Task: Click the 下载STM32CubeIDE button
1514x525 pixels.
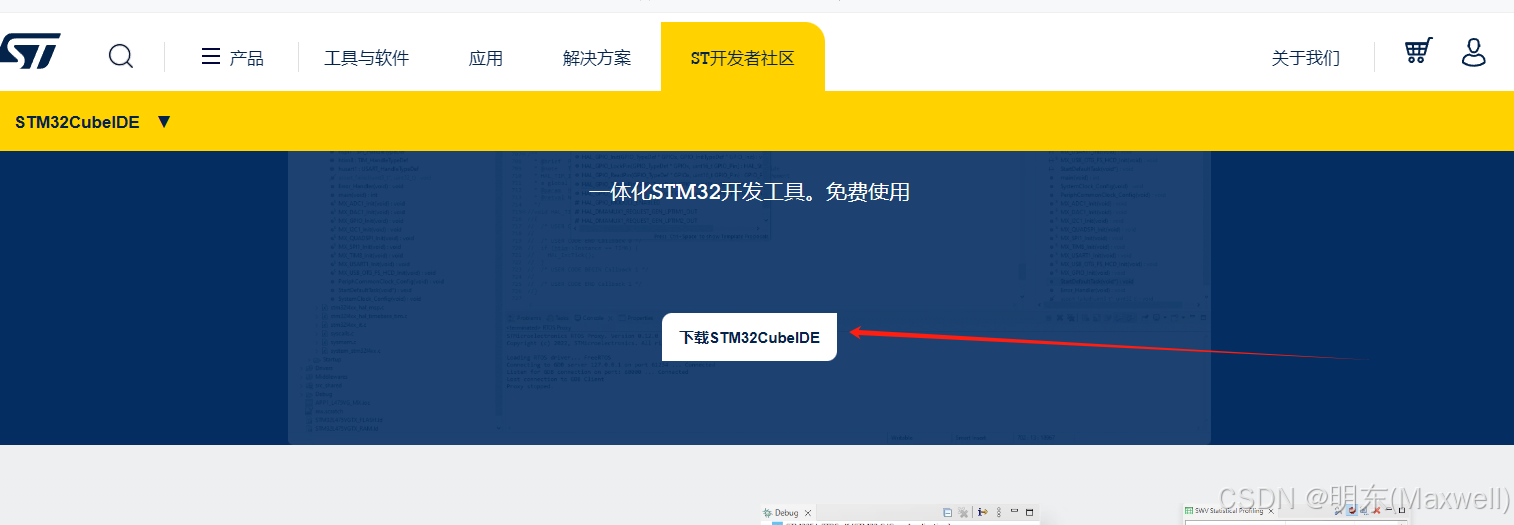Action: click(x=749, y=337)
